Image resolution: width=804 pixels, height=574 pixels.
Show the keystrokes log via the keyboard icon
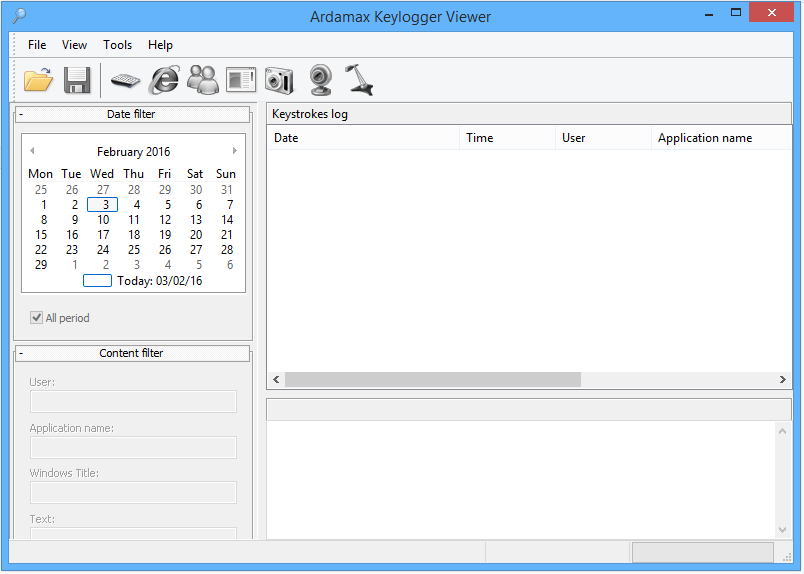pyautogui.click(x=125, y=81)
